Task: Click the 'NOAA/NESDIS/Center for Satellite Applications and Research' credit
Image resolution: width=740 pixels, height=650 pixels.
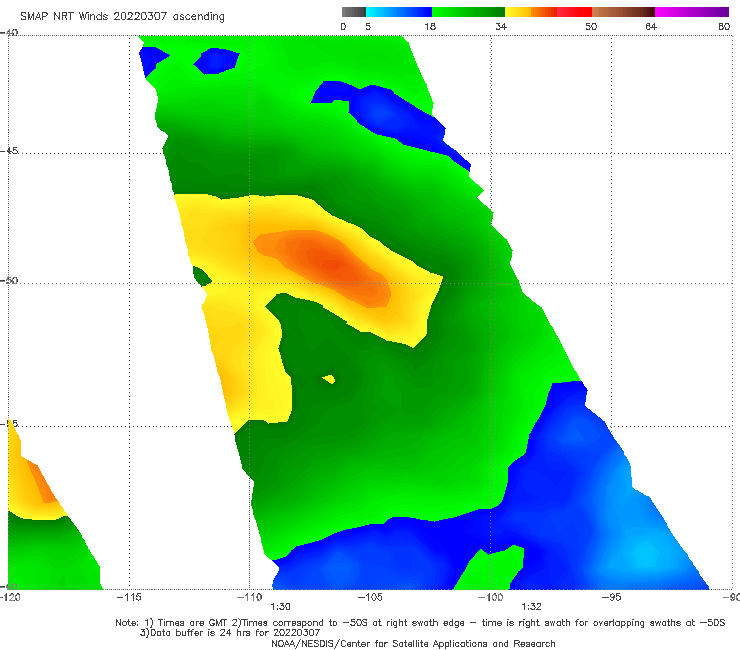Action: point(413,643)
